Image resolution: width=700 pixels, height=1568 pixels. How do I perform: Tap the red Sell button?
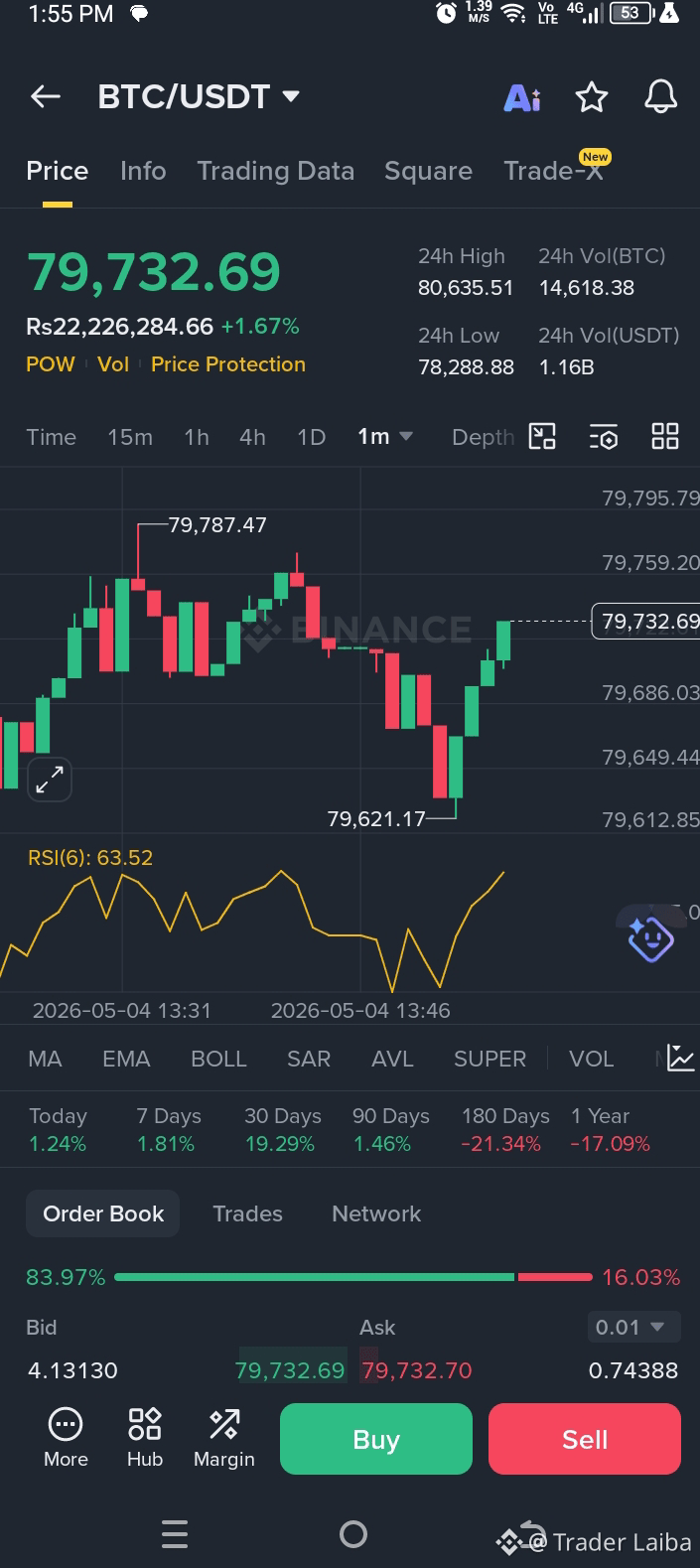pyautogui.click(x=585, y=1439)
